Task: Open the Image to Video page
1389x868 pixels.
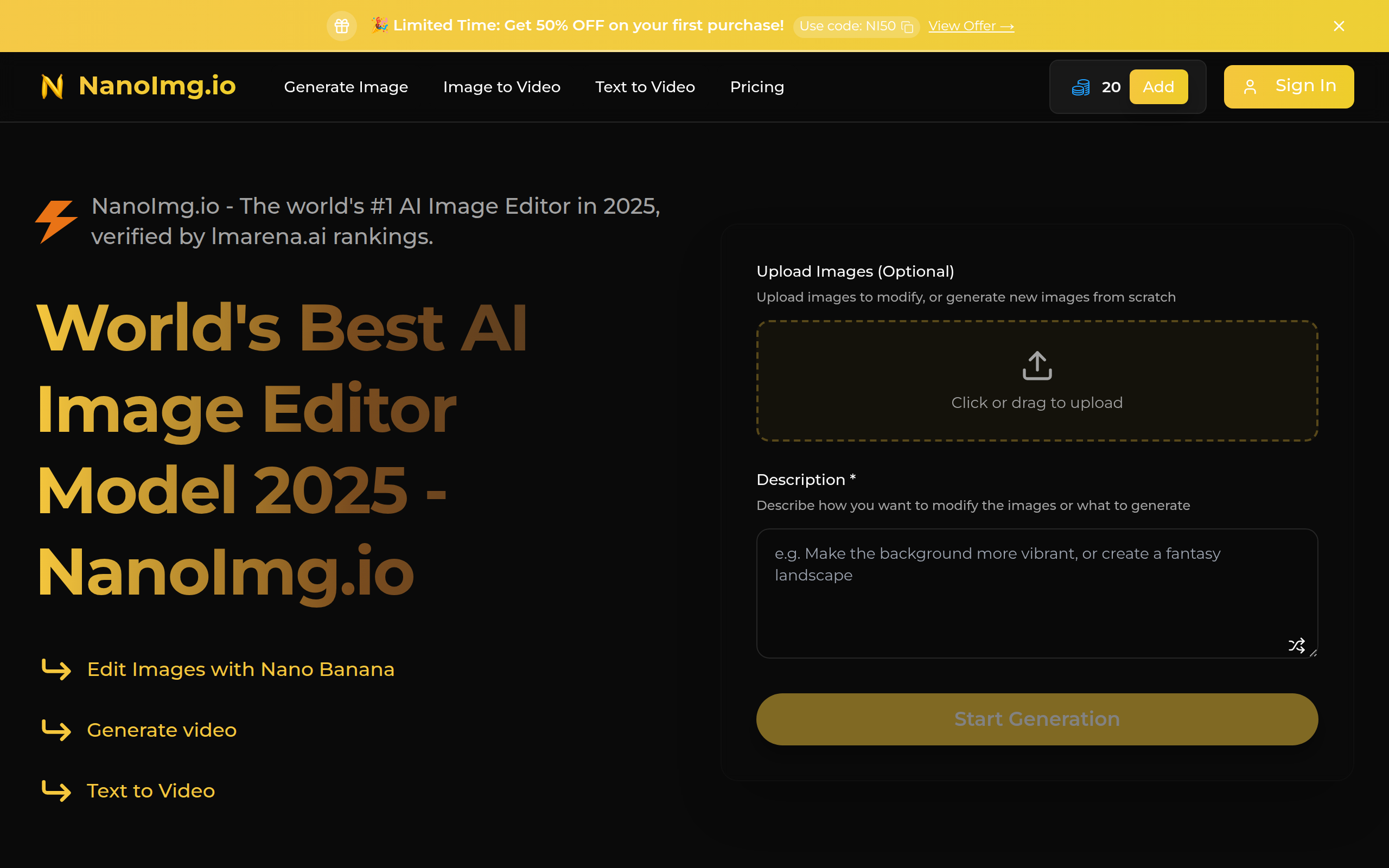Action: pyautogui.click(x=501, y=87)
